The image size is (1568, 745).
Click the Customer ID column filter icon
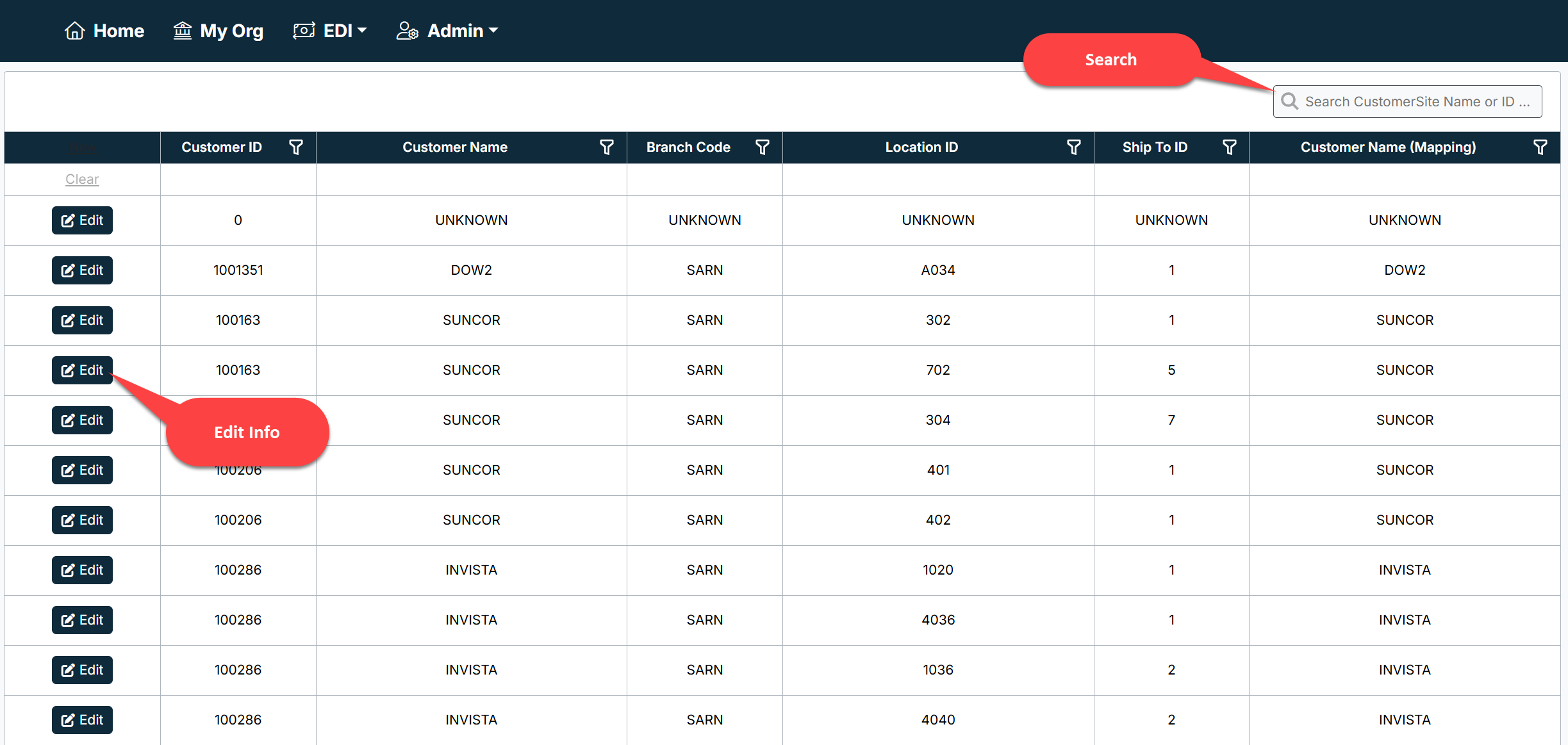click(x=295, y=147)
